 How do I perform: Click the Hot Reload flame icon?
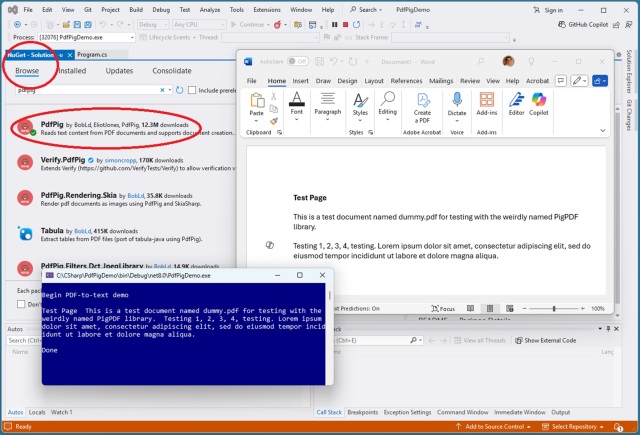278,24
